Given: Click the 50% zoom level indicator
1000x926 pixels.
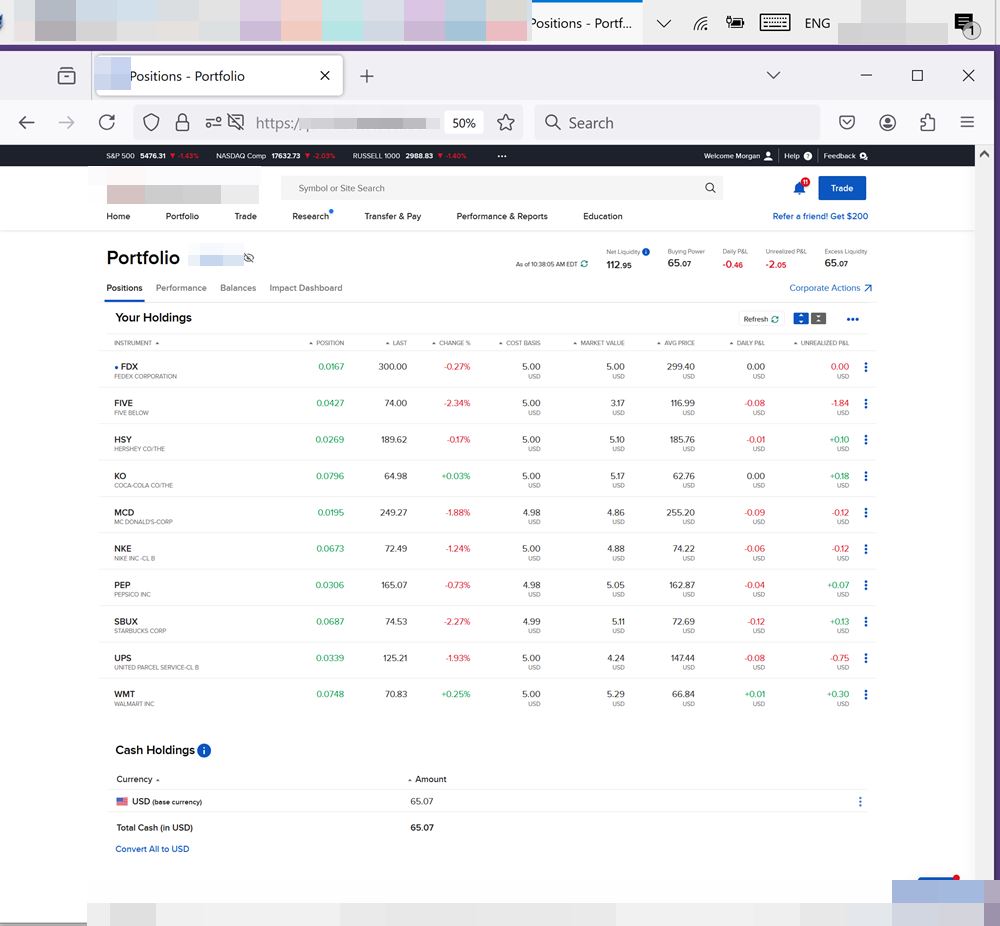Looking at the screenshot, I should 464,123.
